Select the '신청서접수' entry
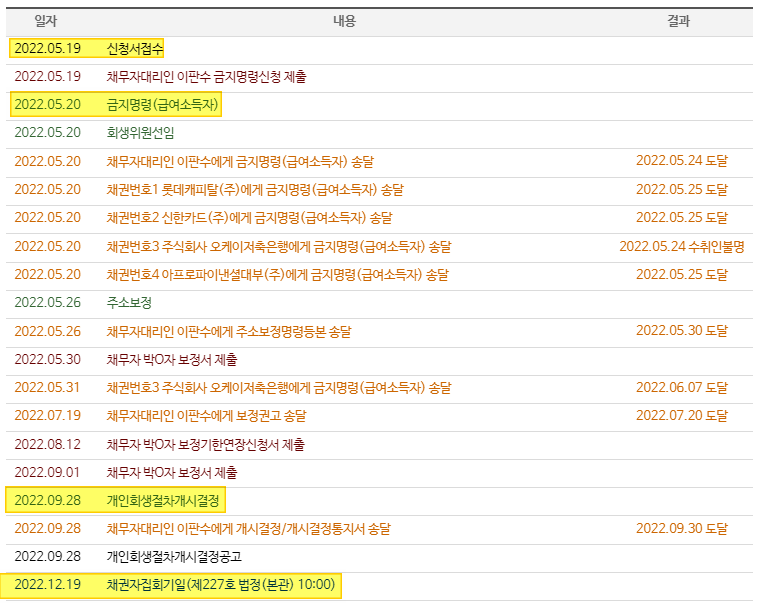The width and height of the screenshot is (760, 604). point(135,48)
